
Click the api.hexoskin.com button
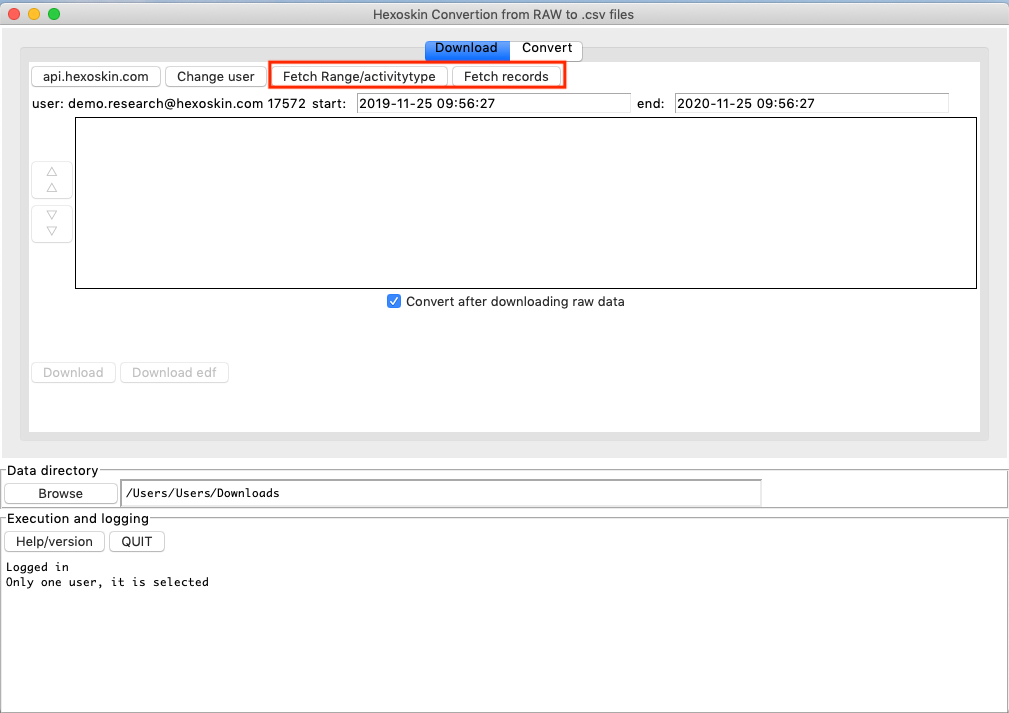[96, 77]
